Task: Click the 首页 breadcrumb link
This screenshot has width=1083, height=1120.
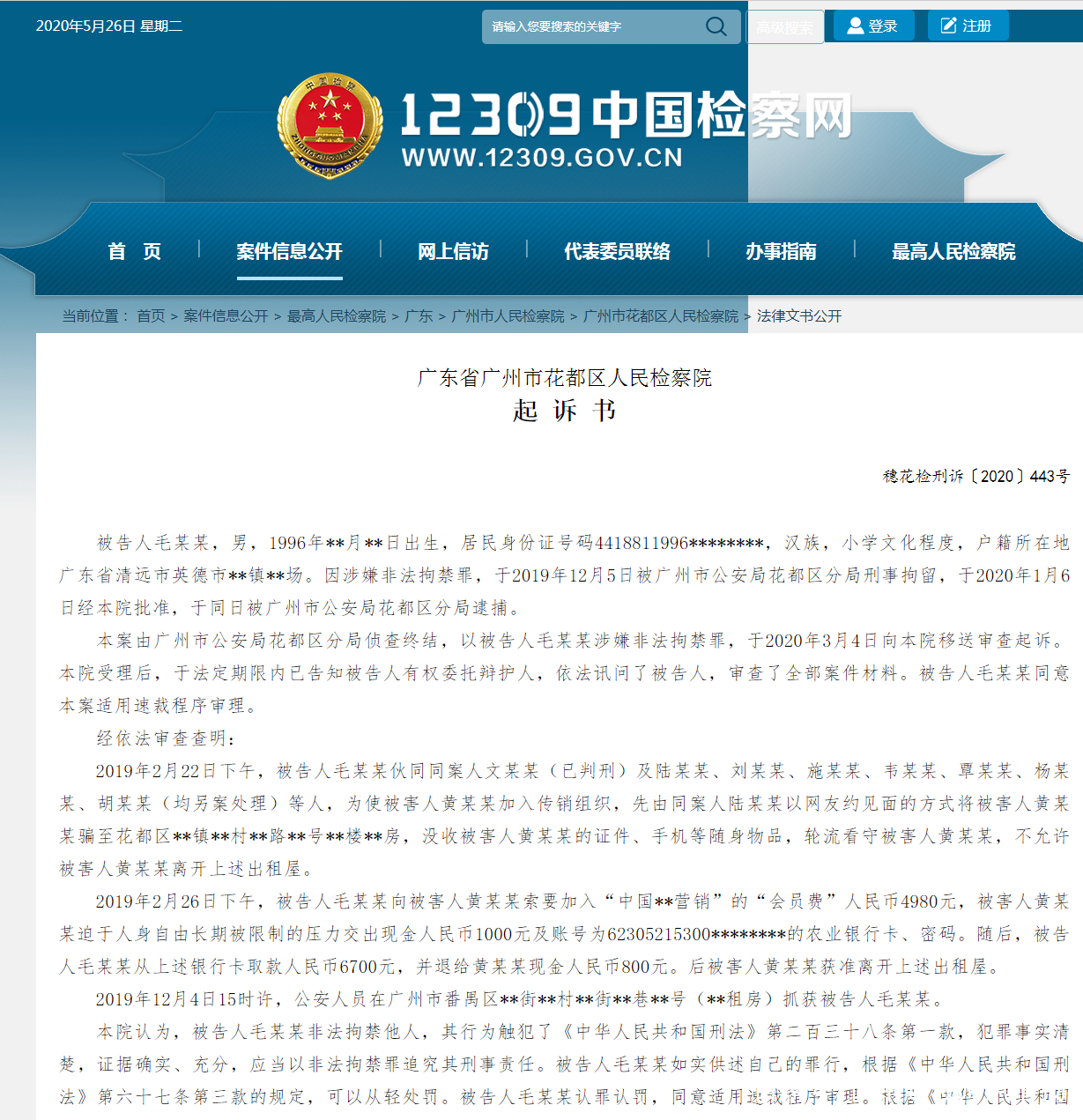Action: (x=151, y=316)
